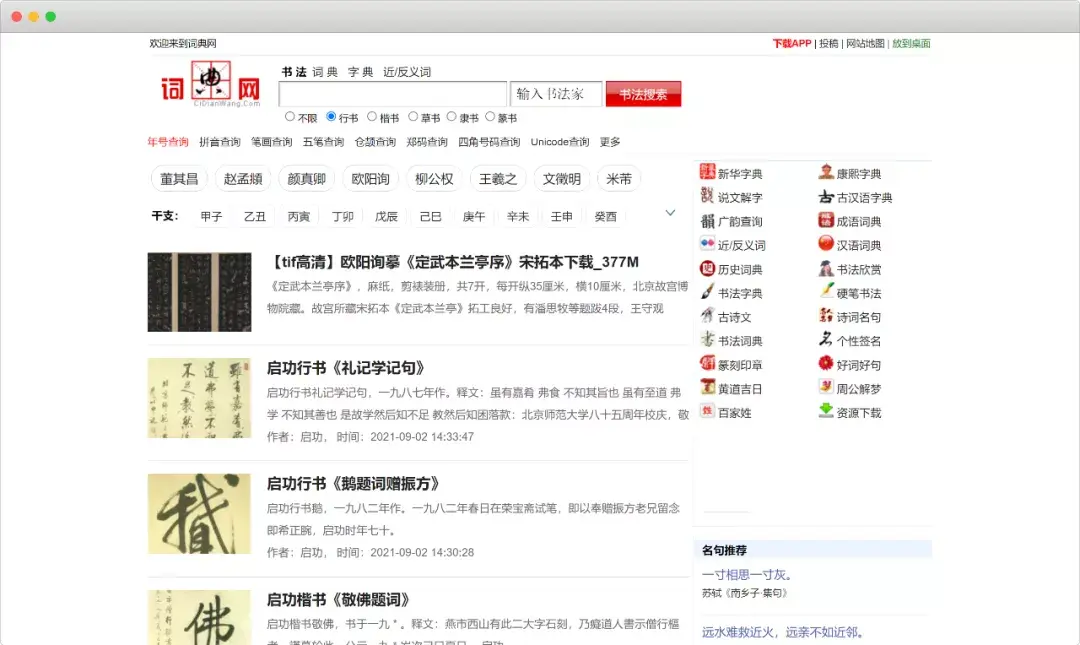This screenshot has height=645, width=1080.
Task: Select the 楷书 radio button
Action: click(372, 117)
